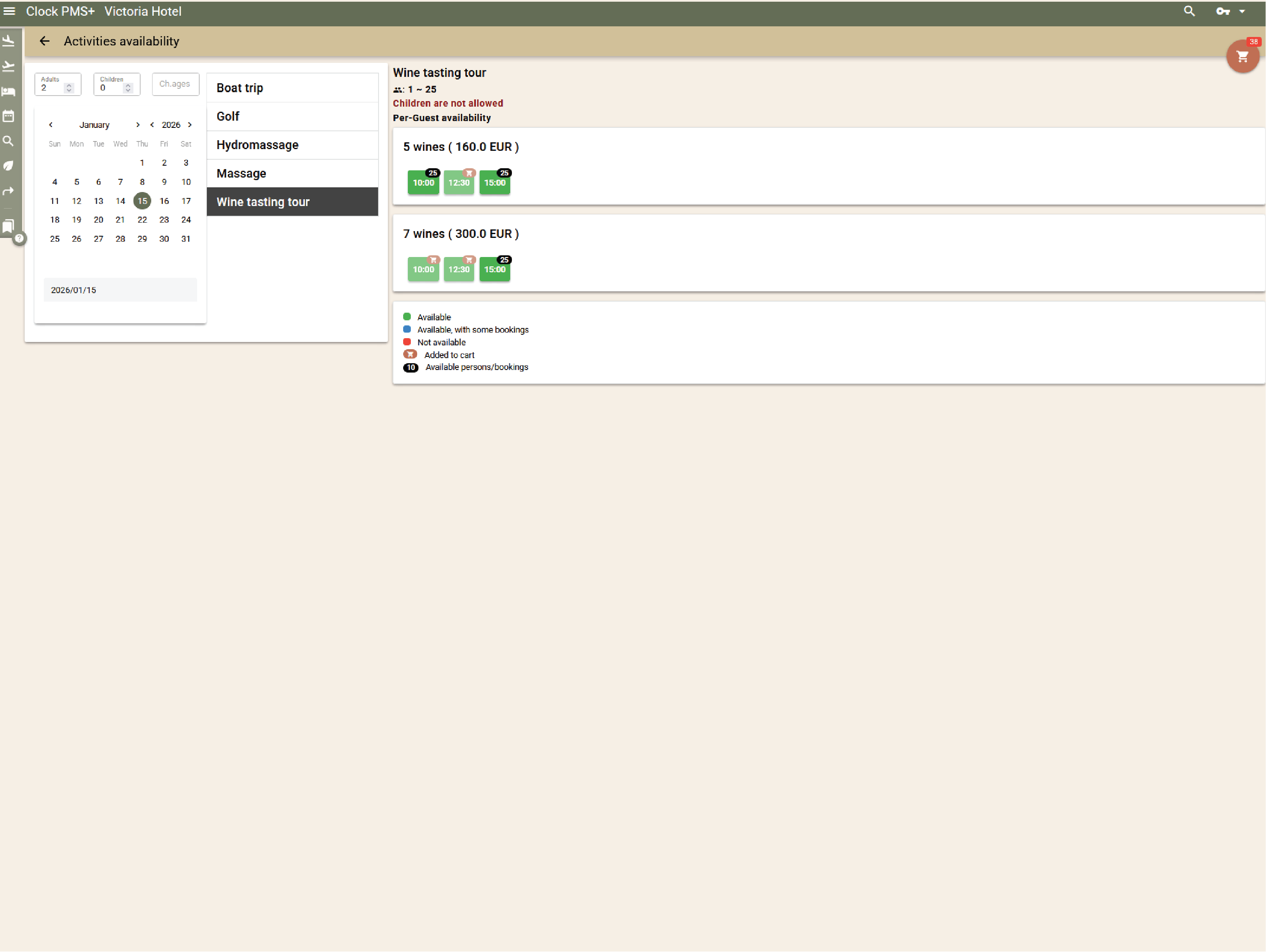Screen dimensions: 1266x952
Task: Click the leaf icon in sidebar
Action: [8, 165]
